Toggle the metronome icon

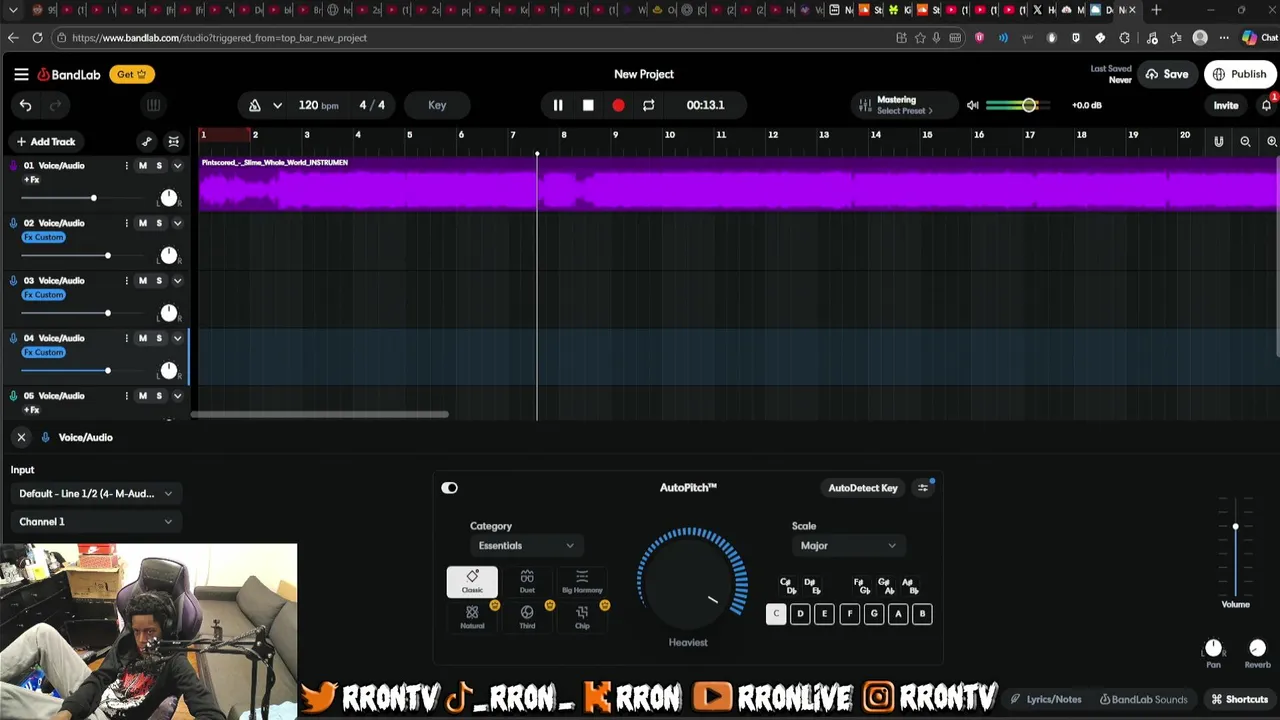click(x=255, y=105)
